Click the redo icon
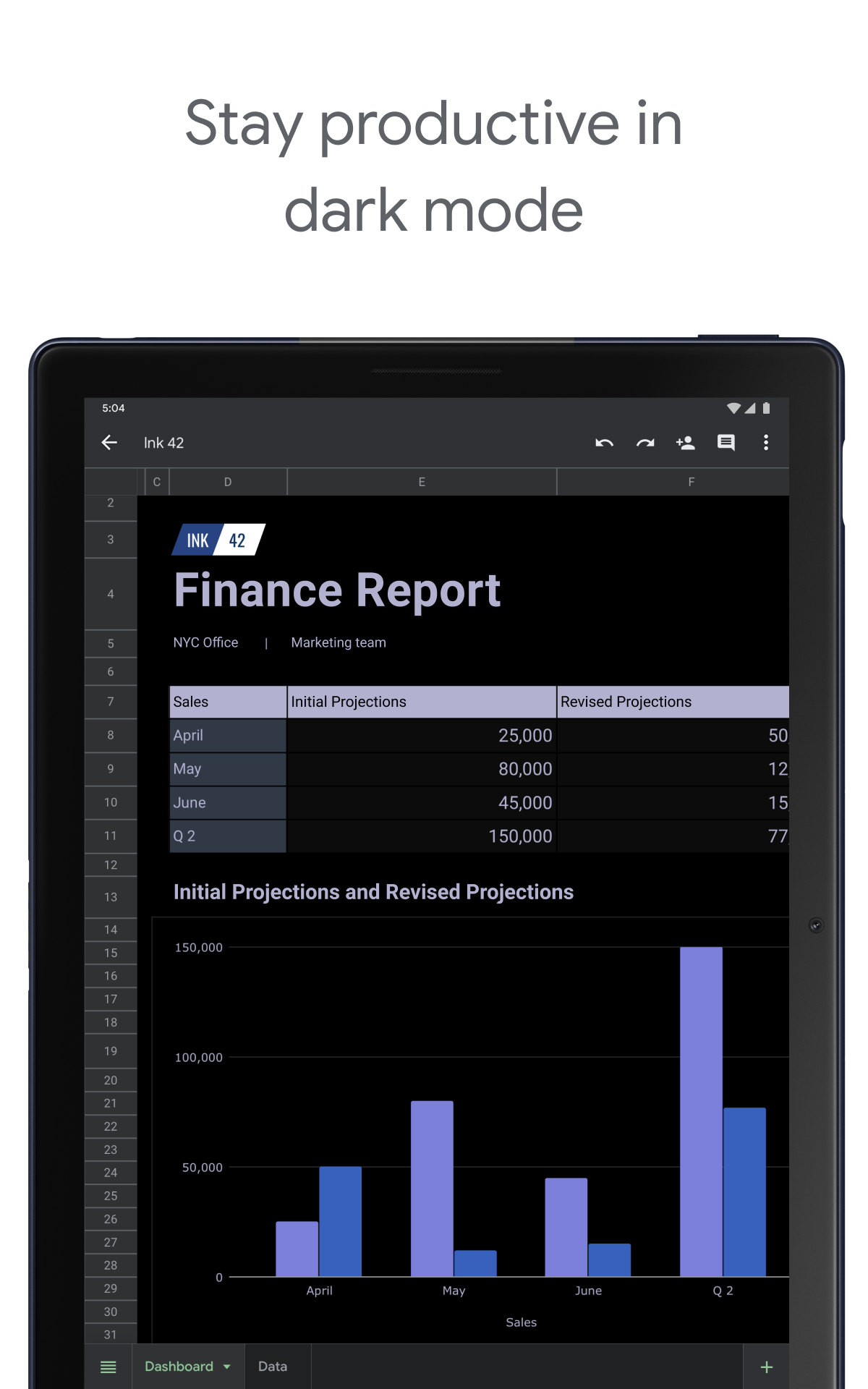The image size is (868, 1389). point(645,443)
